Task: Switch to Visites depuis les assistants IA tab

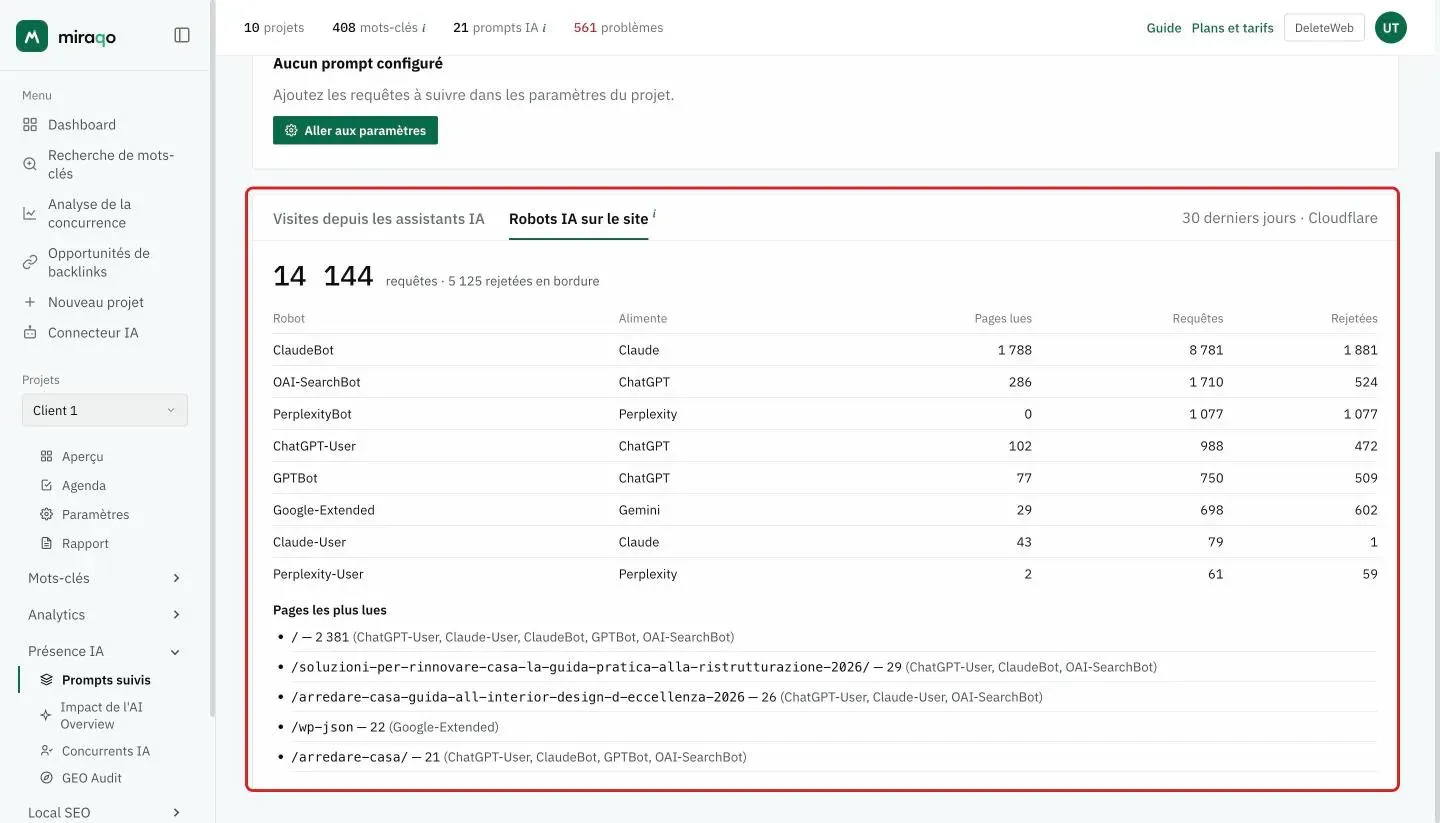Action: tap(379, 218)
